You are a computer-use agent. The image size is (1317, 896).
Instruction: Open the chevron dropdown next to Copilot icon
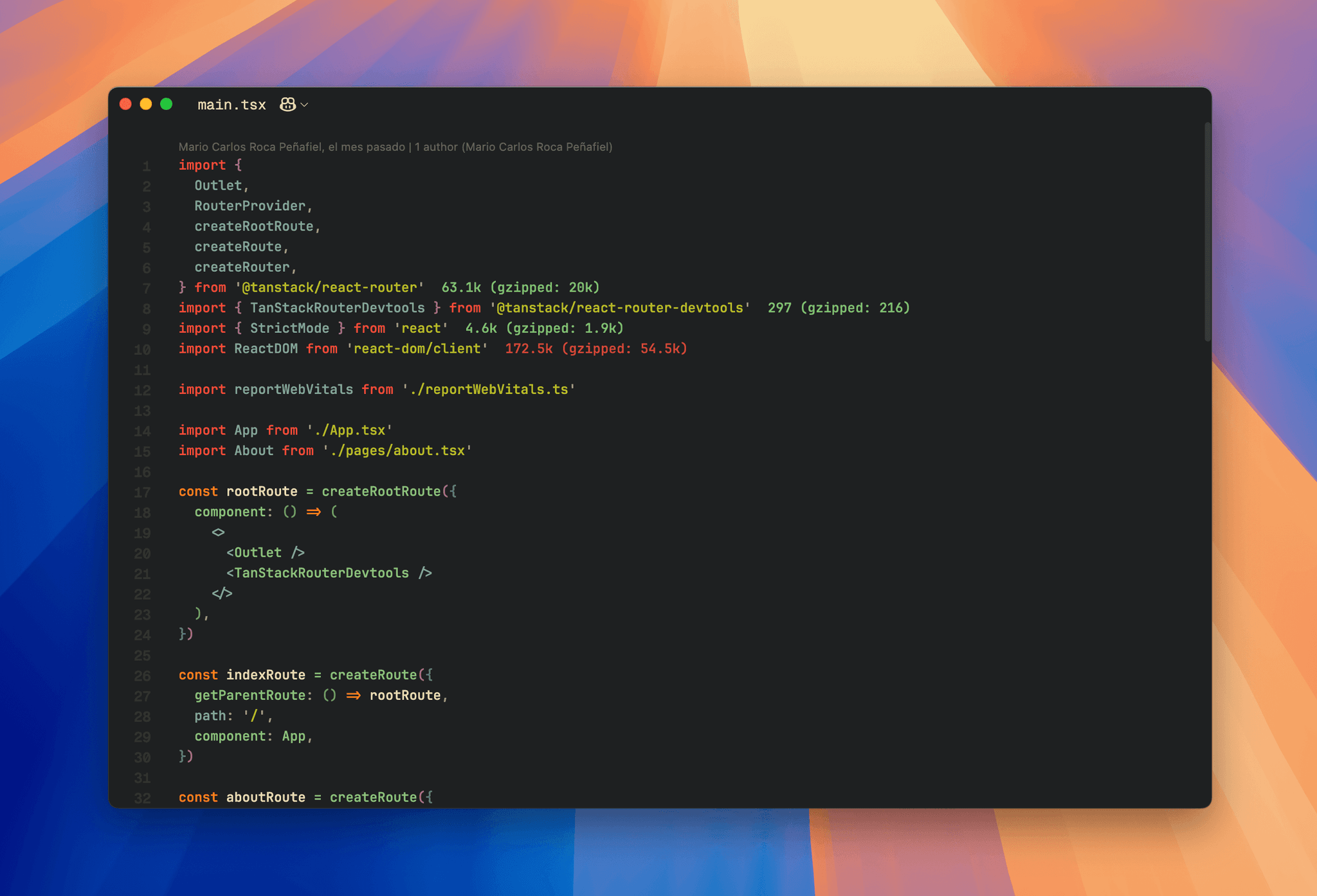[304, 105]
